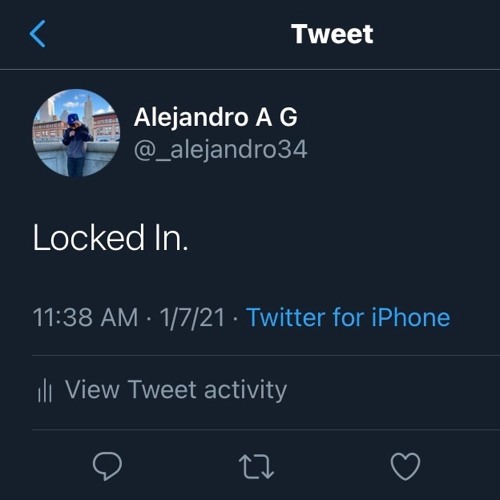500x500 pixels.
Task: Open the Twitter for iPhone source link
Action: click(x=348, y=317)
